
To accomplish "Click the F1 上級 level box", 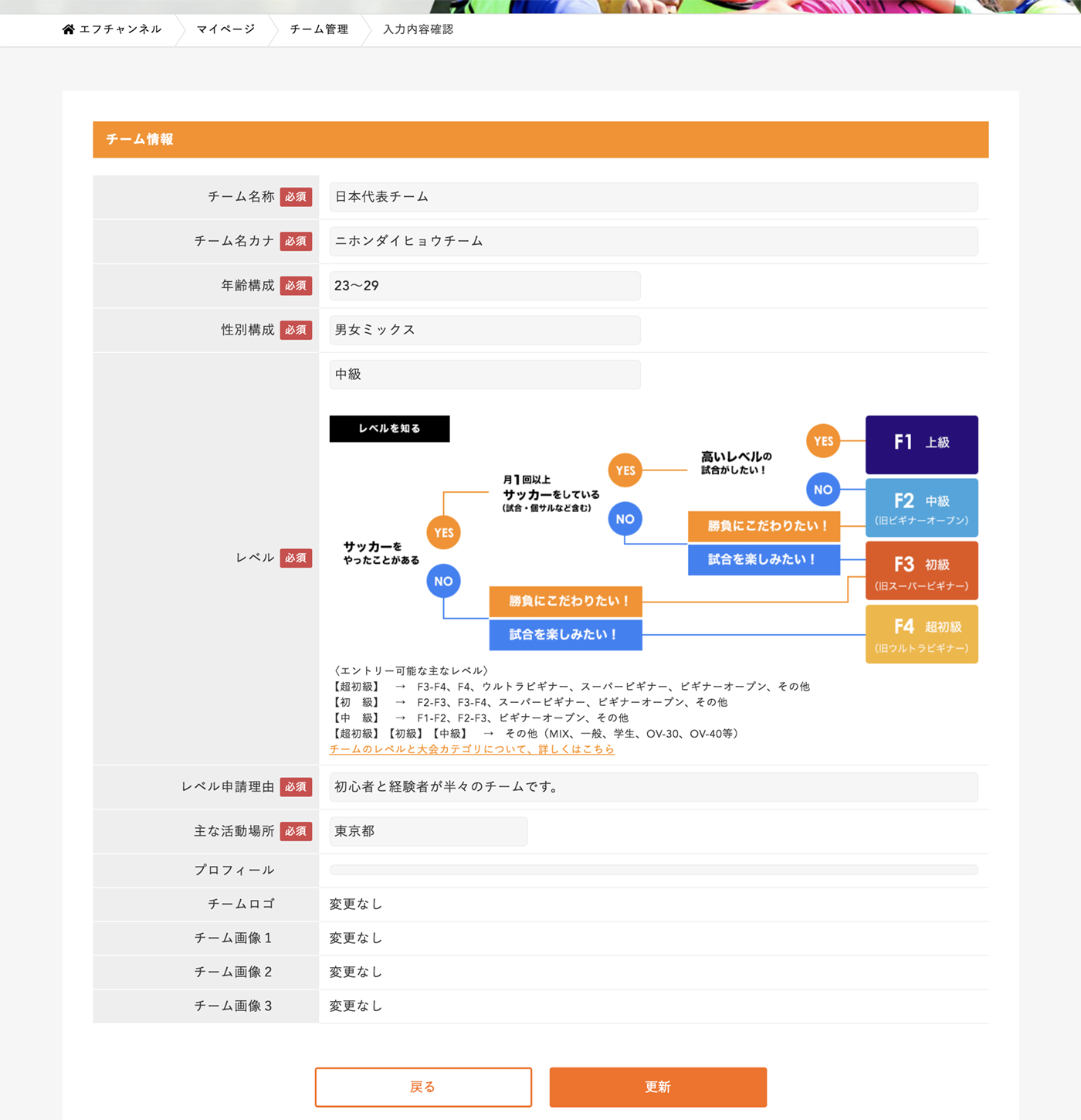I will [921, 444].
